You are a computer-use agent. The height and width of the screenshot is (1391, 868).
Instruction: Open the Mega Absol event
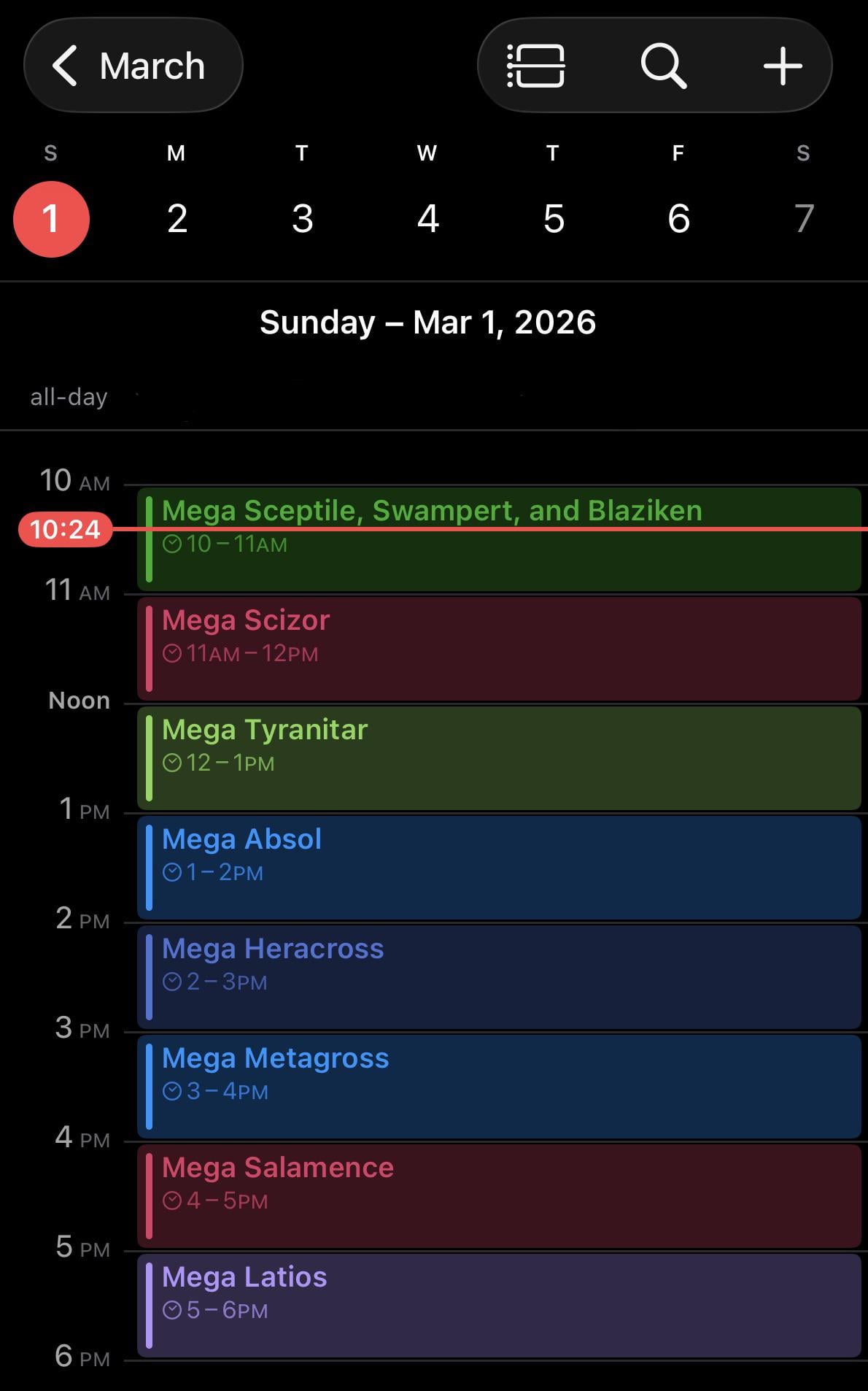[x=499, y=868]
